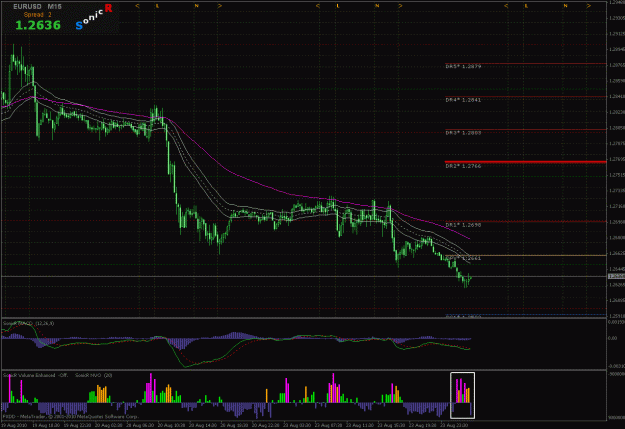Click the 20 Aug 14:30 time label

coord(203,425)
